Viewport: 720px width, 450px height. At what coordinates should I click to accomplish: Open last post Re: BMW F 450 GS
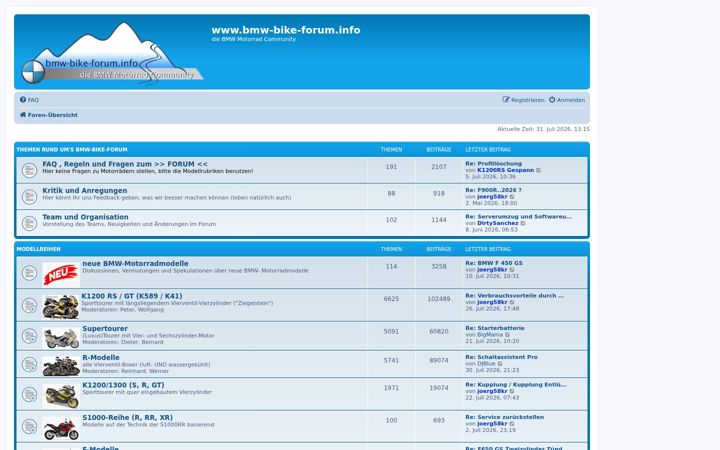point(494,263)
